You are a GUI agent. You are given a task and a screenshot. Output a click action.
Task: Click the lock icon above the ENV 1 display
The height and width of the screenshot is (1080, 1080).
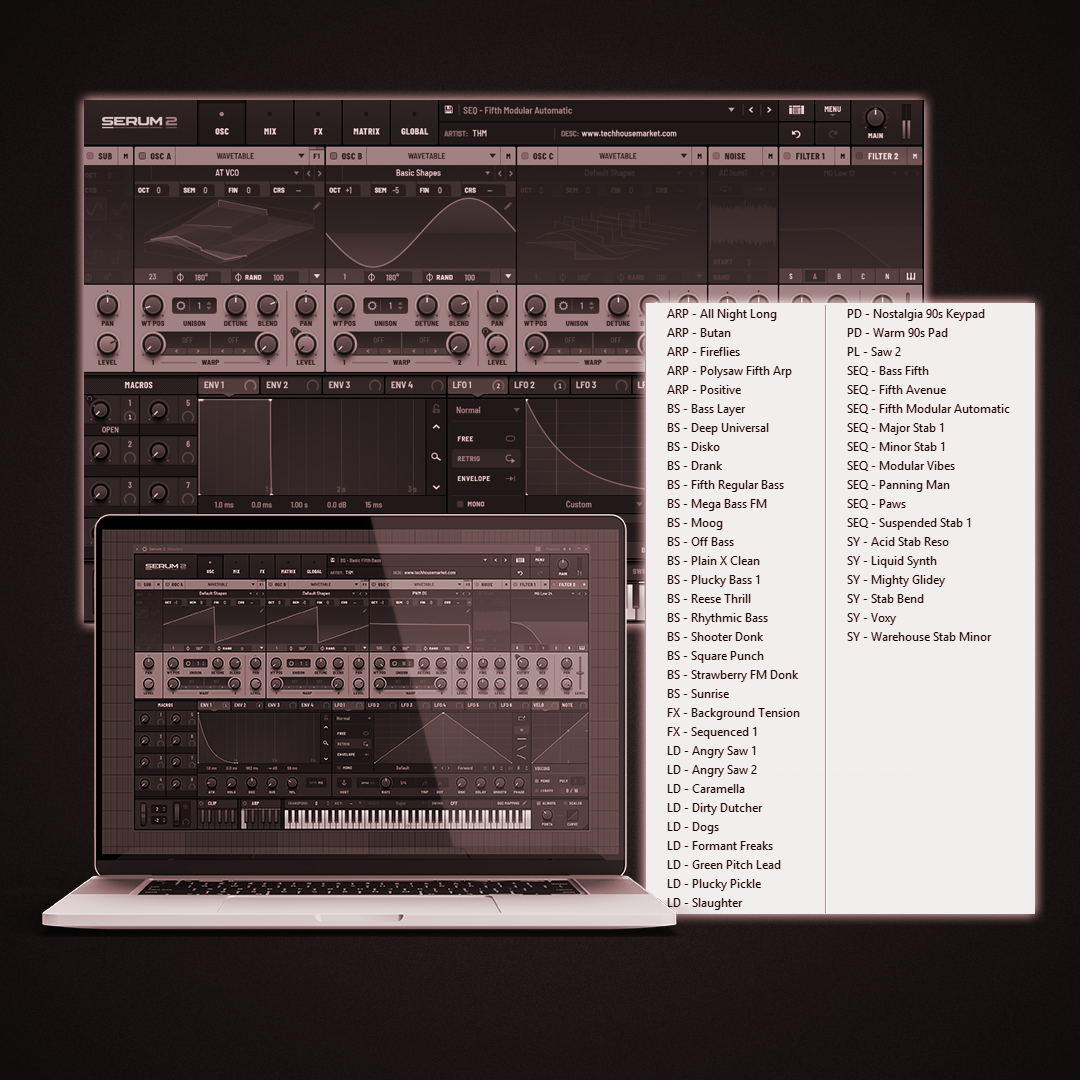pyautogui.click(x=435, y=409)
